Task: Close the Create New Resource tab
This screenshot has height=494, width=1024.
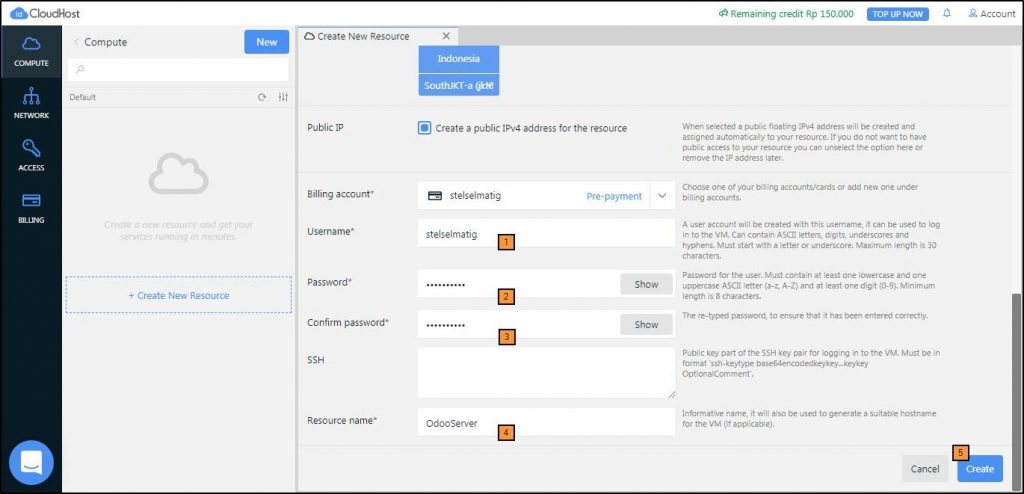Action: coord(446,36)
